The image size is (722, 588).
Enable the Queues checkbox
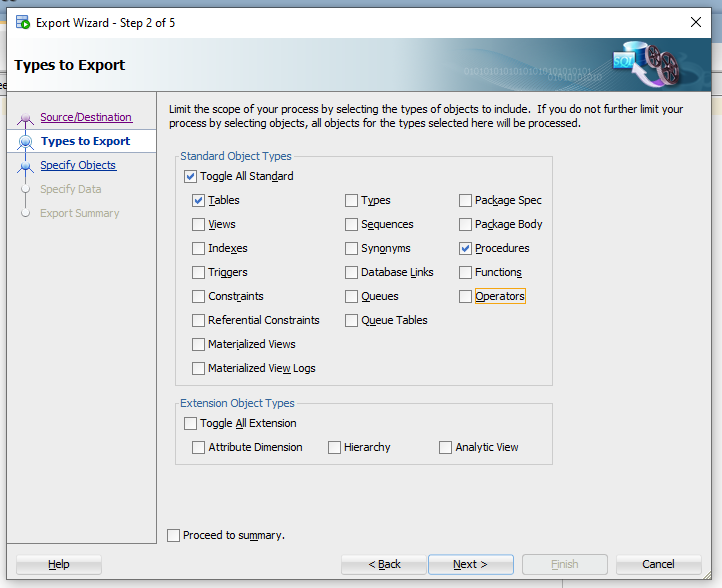351,296
